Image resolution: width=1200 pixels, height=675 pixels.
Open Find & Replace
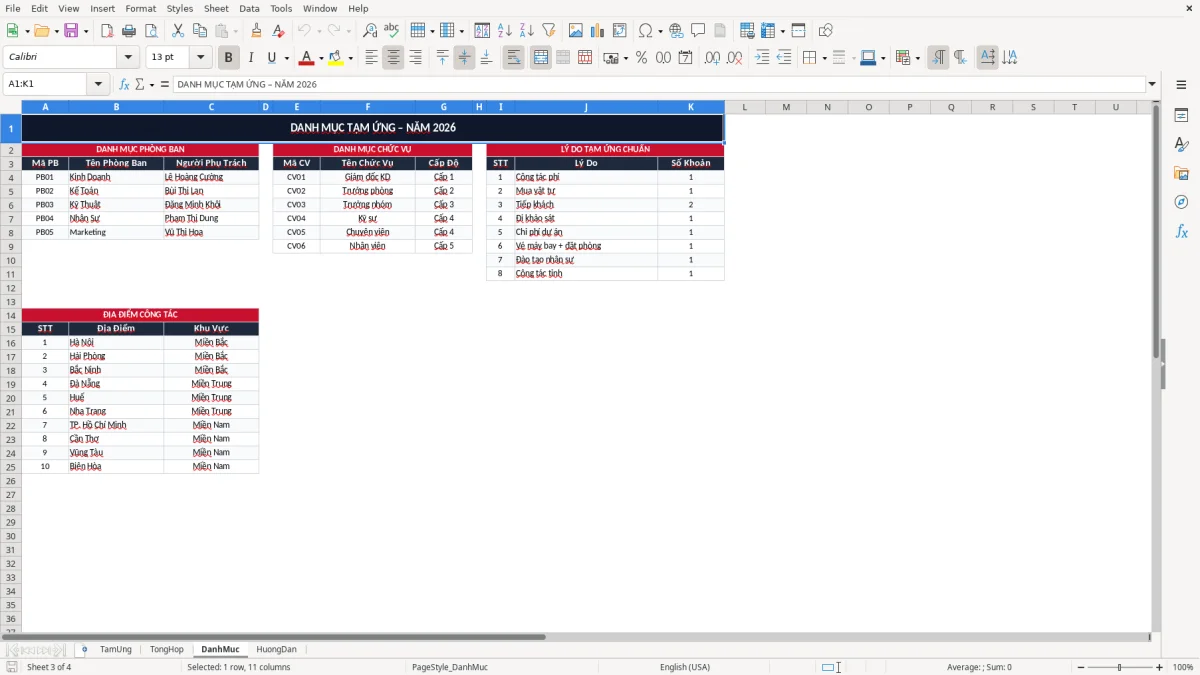370,31
